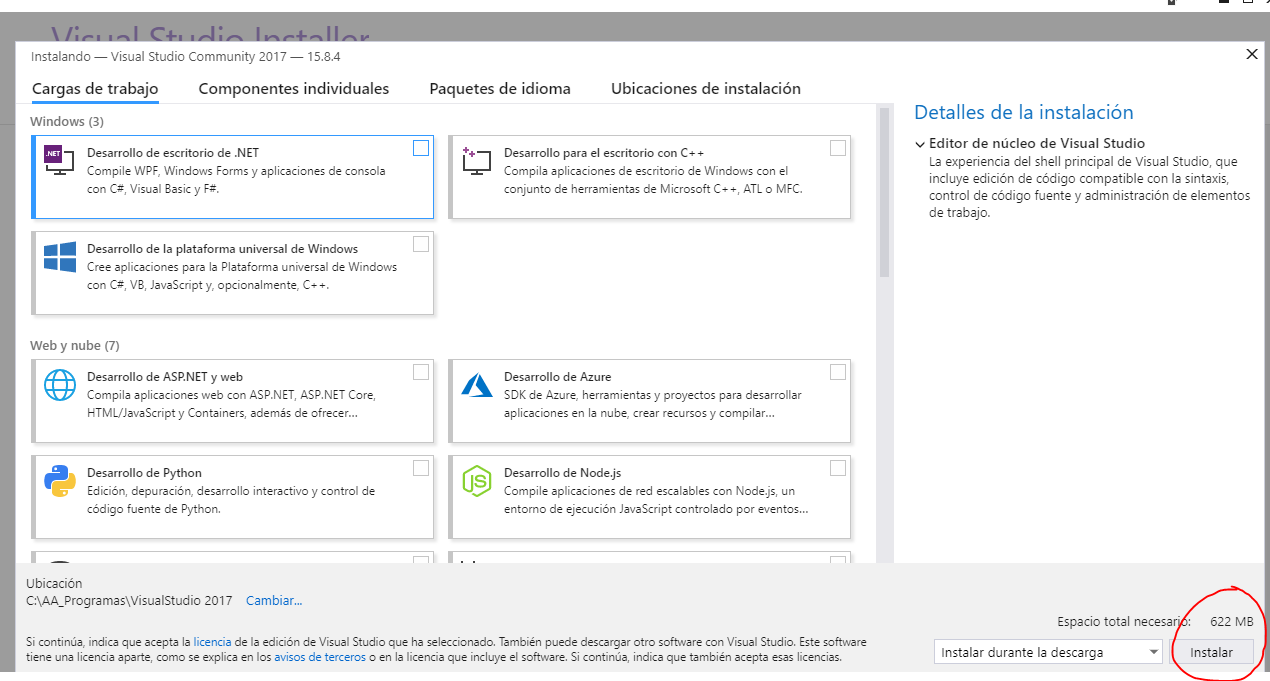Close the installer dialog with the X
1270x681 pixels.
pyautogui.click(x=1252, y=55)
